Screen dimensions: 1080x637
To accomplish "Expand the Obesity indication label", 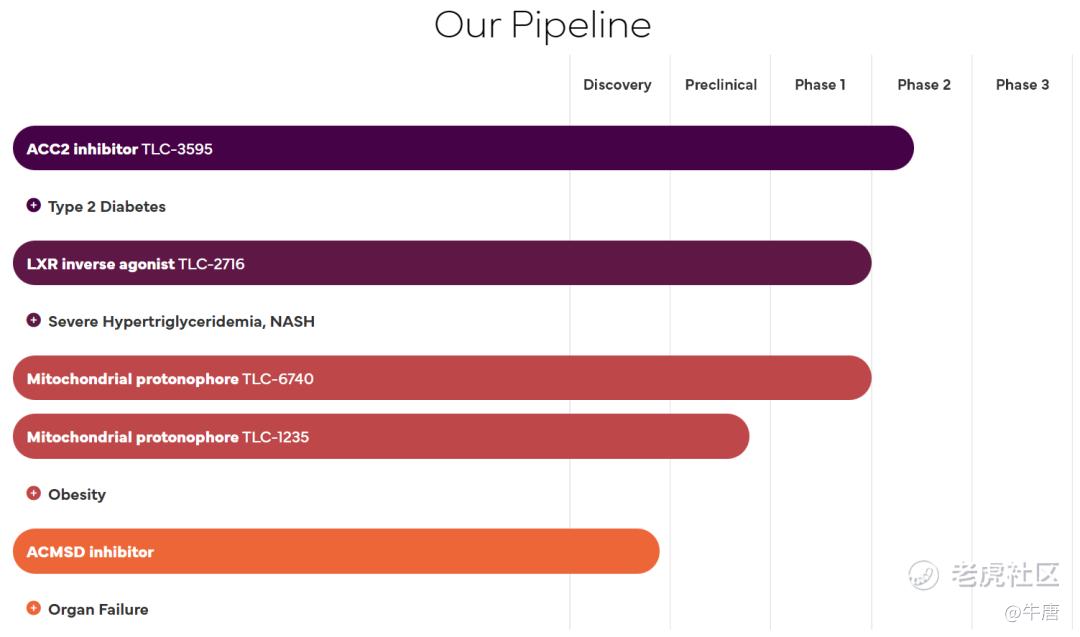I will 77,495.
